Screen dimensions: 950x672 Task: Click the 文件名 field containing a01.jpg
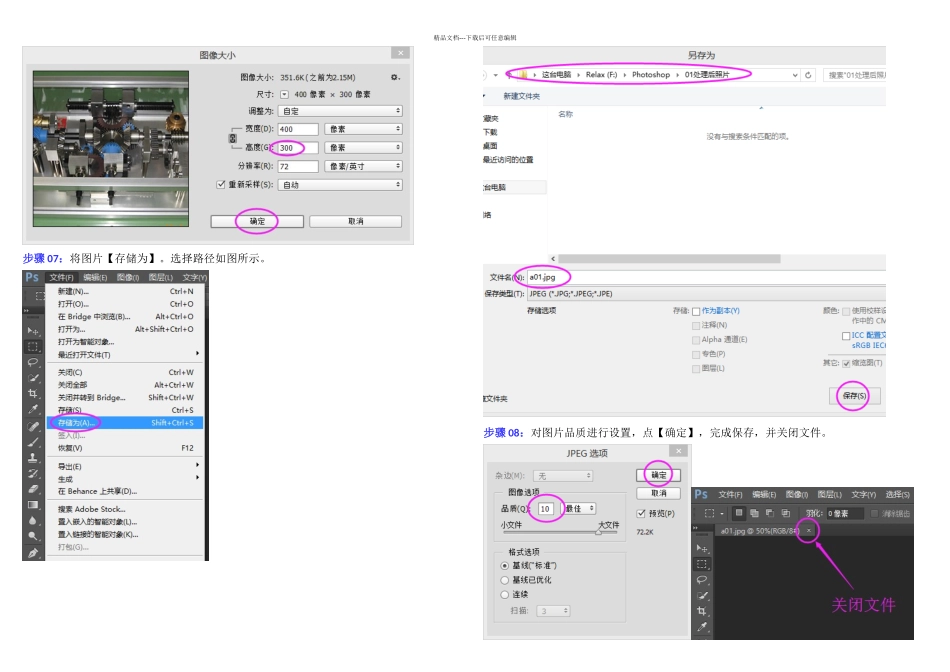[x=706, y=277]
